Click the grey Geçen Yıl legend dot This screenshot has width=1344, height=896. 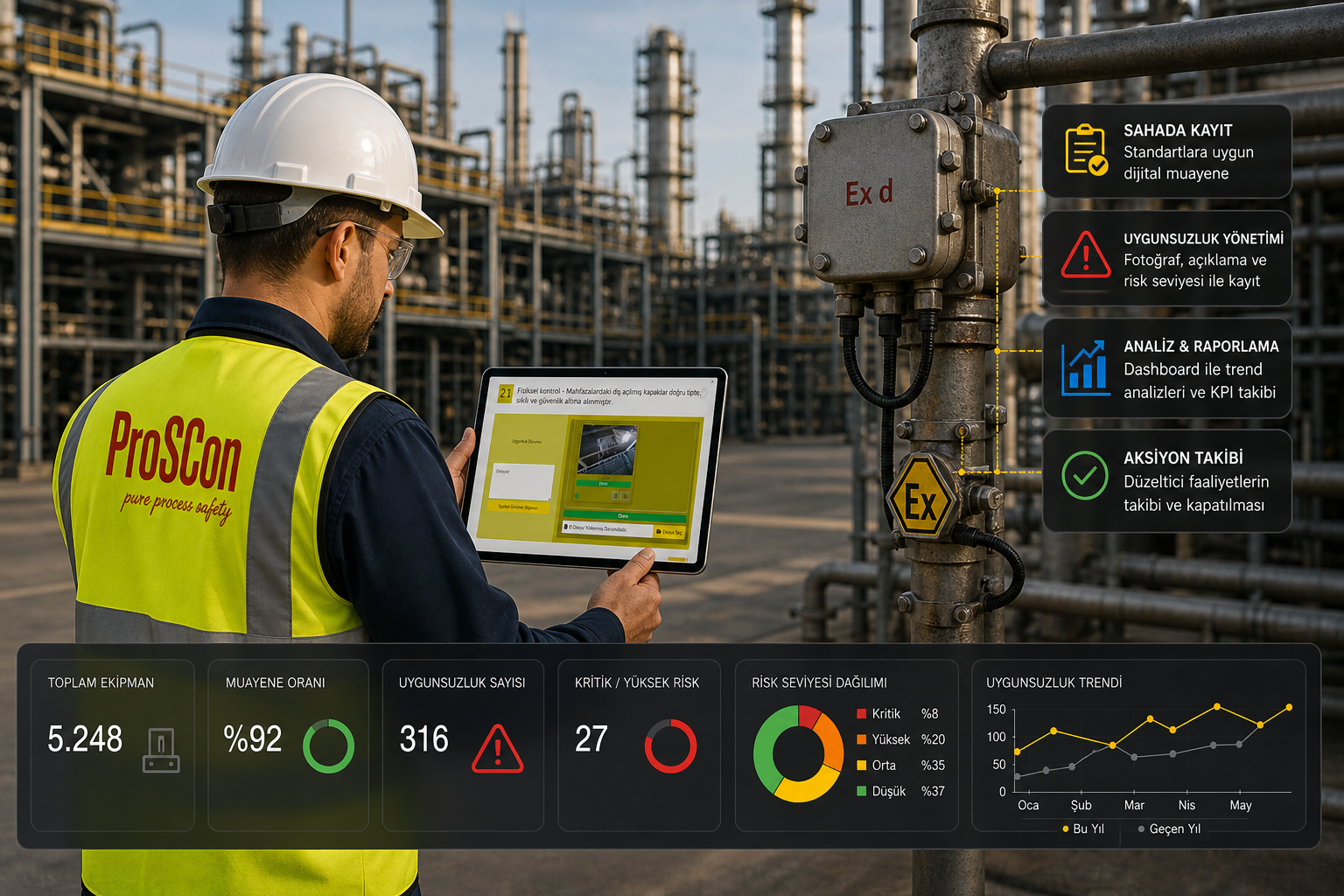[x=1141, y=829]
